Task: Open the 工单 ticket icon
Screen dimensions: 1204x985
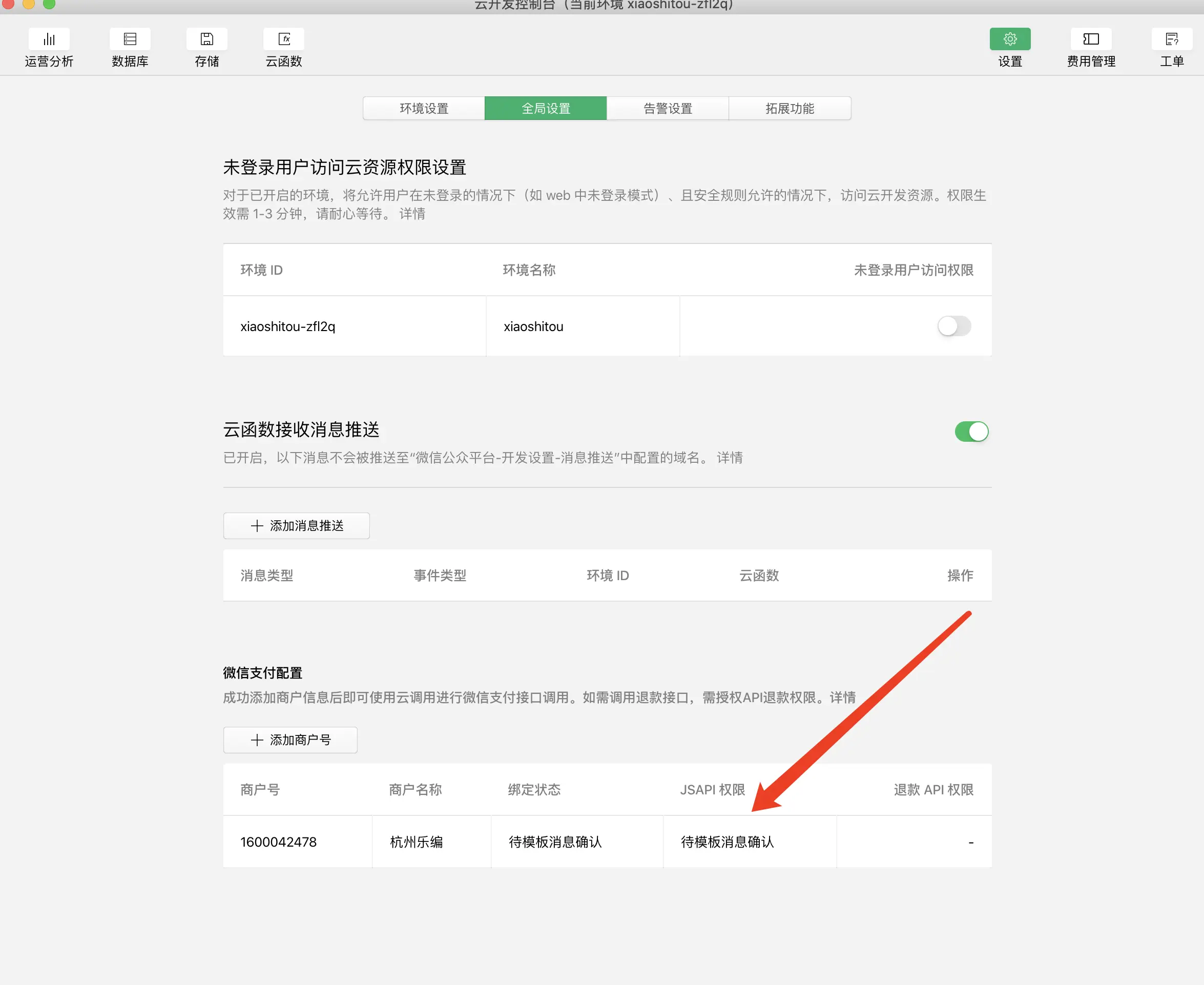Action: 1171,39
